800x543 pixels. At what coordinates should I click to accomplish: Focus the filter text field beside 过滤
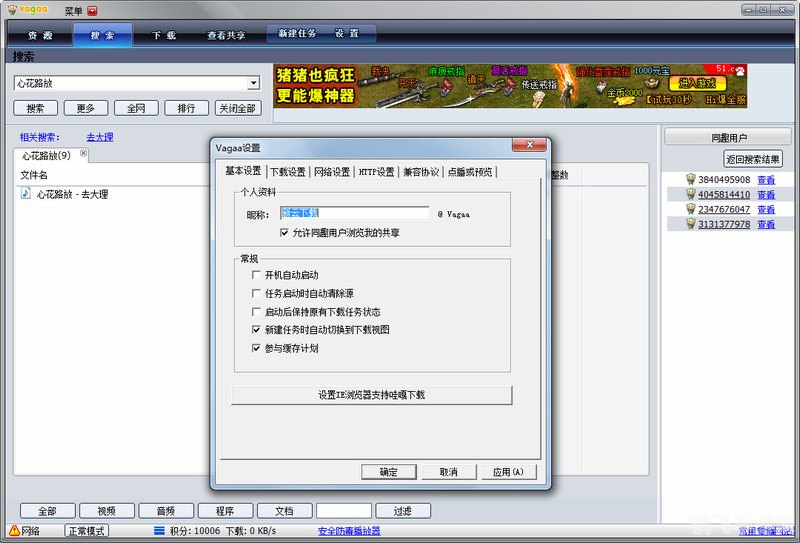click(x=343, y=511)
